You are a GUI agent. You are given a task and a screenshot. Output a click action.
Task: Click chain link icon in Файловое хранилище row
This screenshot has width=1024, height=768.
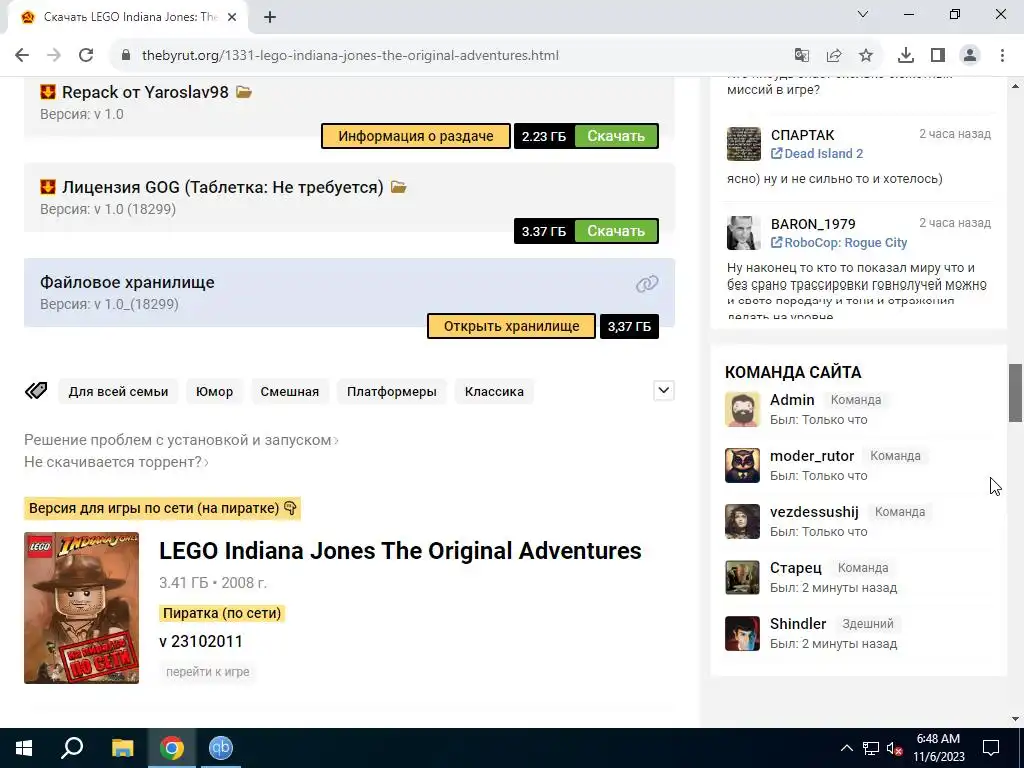(x=647, y=283)
